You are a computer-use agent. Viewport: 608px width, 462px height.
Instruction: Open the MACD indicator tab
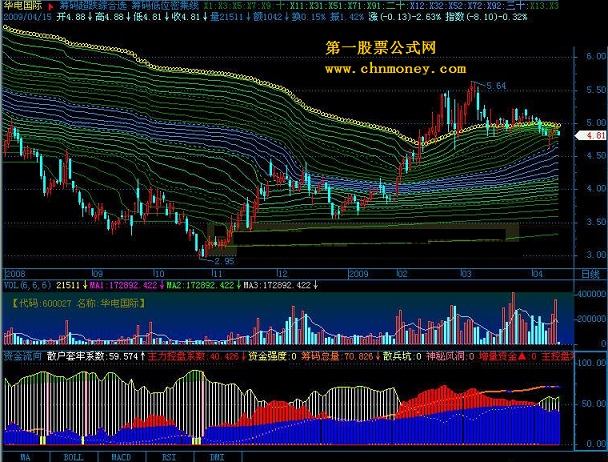coord(121,457)
